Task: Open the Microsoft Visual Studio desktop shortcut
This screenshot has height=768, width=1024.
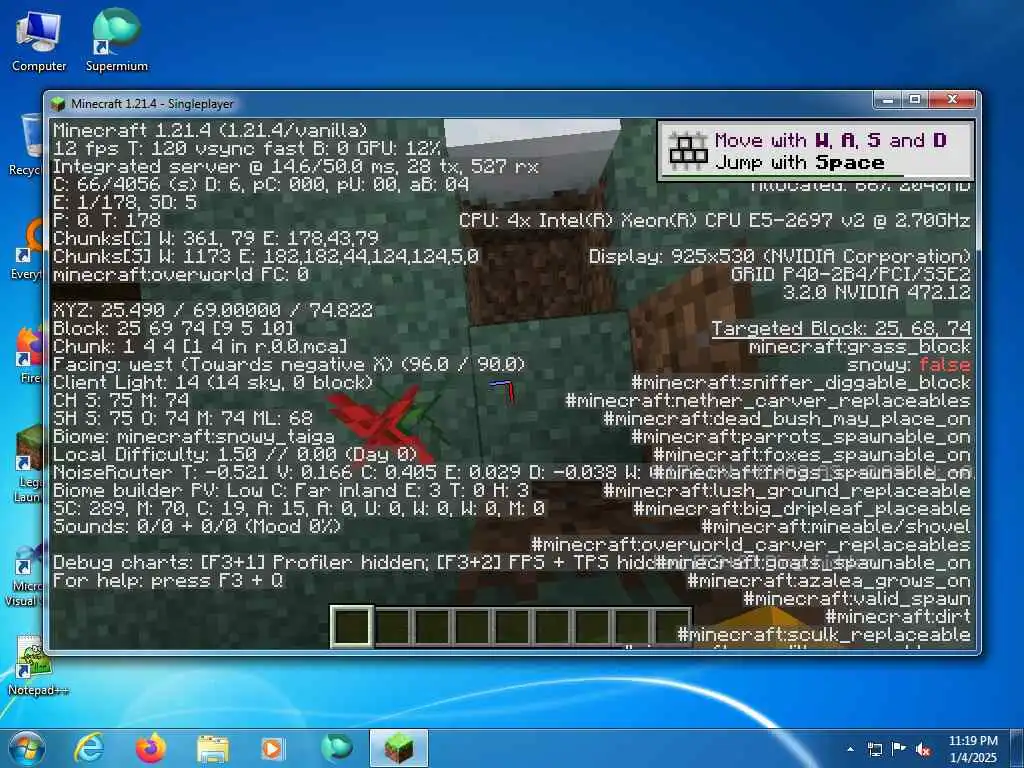Action: pos(26,576)
